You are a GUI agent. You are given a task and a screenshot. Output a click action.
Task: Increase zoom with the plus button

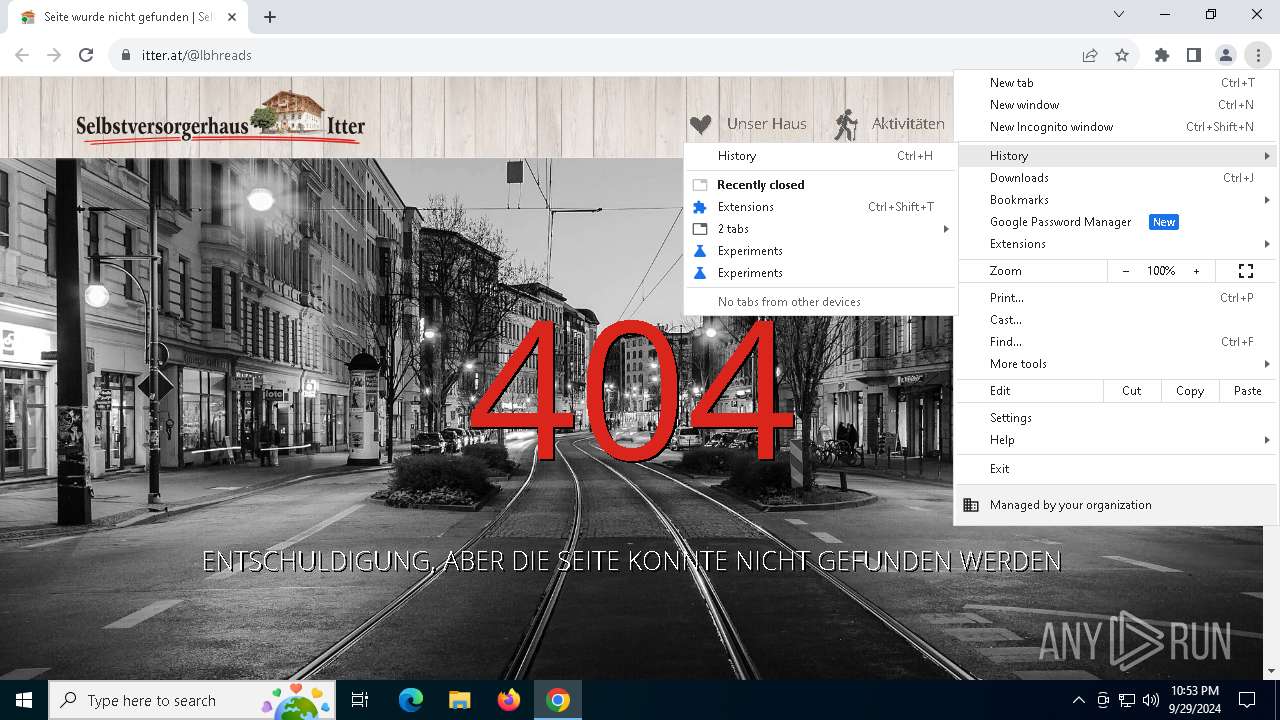[x=1196, y=271]
